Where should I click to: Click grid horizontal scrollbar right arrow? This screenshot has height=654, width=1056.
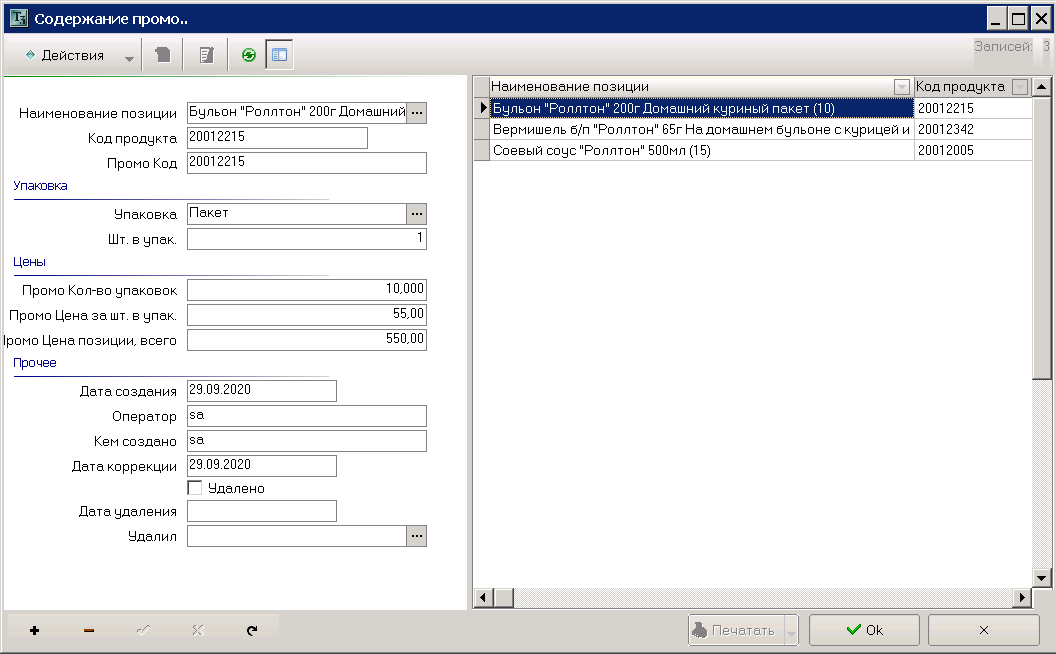[1022, 597]
